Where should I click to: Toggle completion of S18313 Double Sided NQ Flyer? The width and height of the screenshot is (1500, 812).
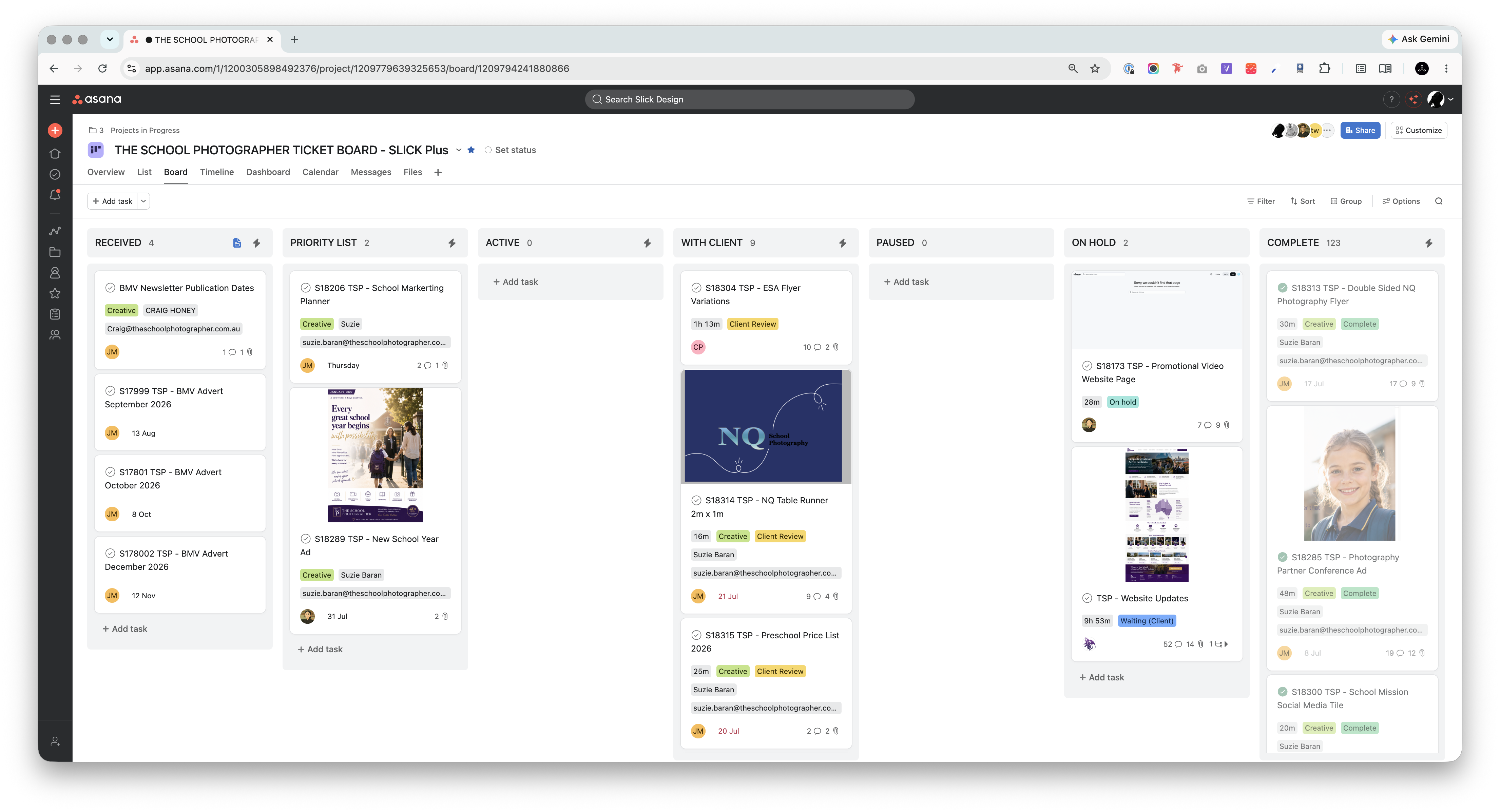1282,288
